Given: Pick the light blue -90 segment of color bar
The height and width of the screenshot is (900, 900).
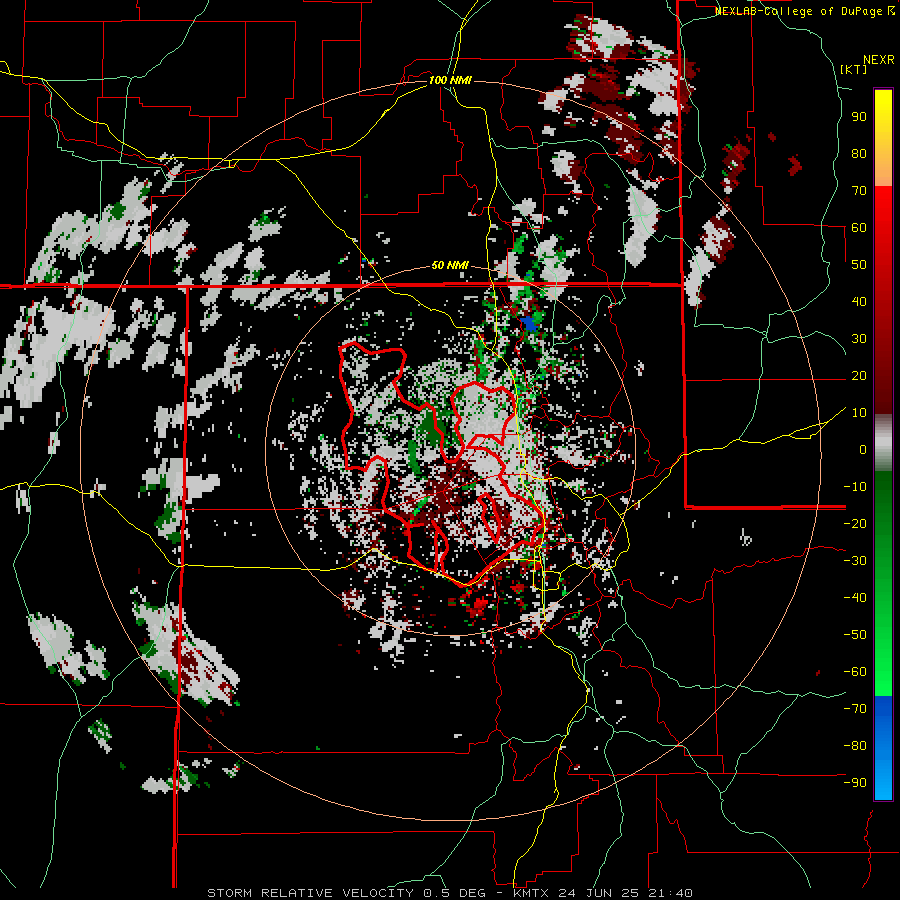Looking at the screenshot, I should pyautogui.click(x=883, y=781).
